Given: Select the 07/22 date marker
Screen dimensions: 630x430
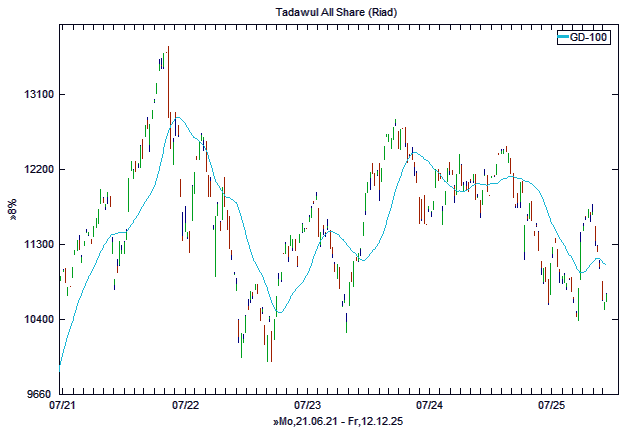Looking at the screenshot, I should tap(185, 406).
